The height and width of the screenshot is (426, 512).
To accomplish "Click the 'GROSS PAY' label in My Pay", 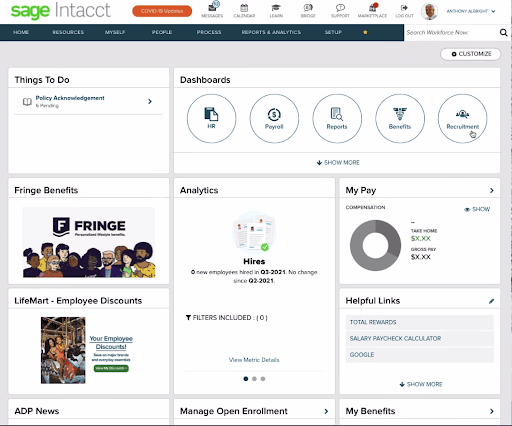I will pyautogui.click(x=423, y=249).
